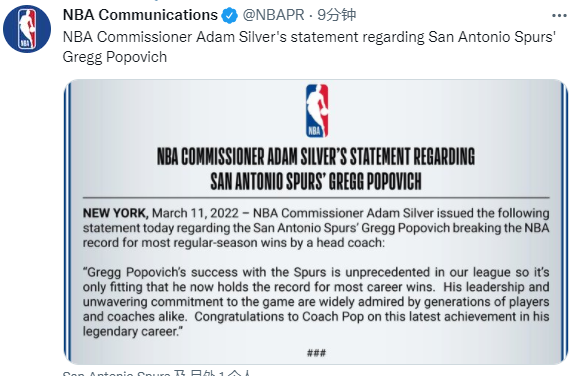This screenshot has height=376, width=569.
Task: Click the '###' end mark in the statement
Action: coord(316,353)
